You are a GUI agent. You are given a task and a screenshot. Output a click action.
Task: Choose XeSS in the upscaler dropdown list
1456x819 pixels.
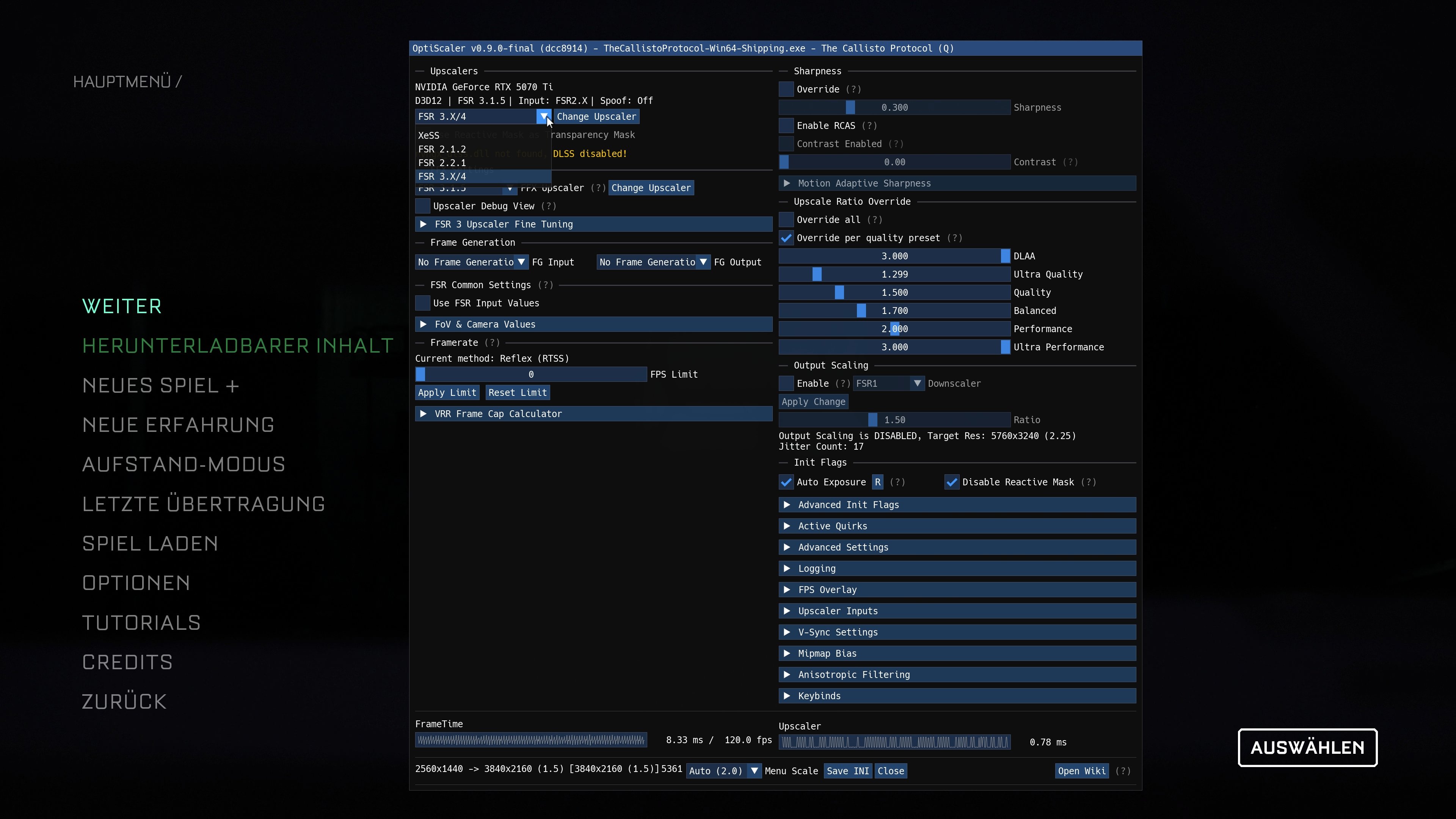[x=429, y=136]
